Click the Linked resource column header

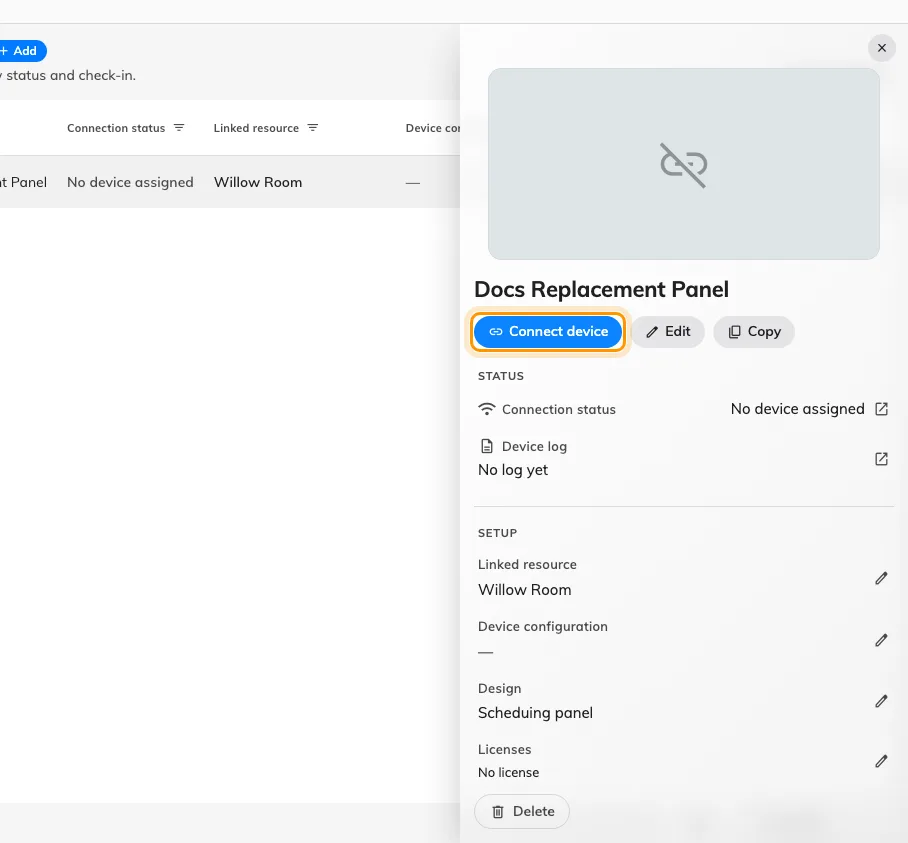pos(256,128)
